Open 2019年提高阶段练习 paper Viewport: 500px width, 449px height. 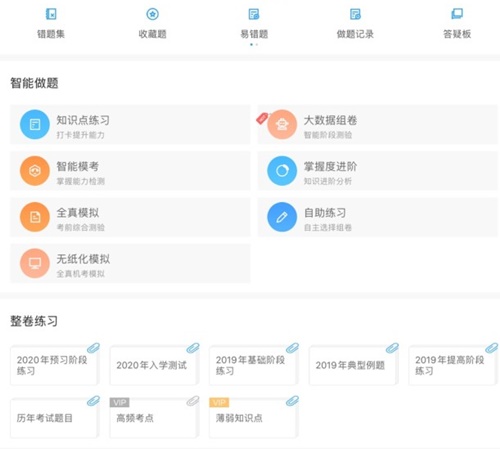(453, 365)
